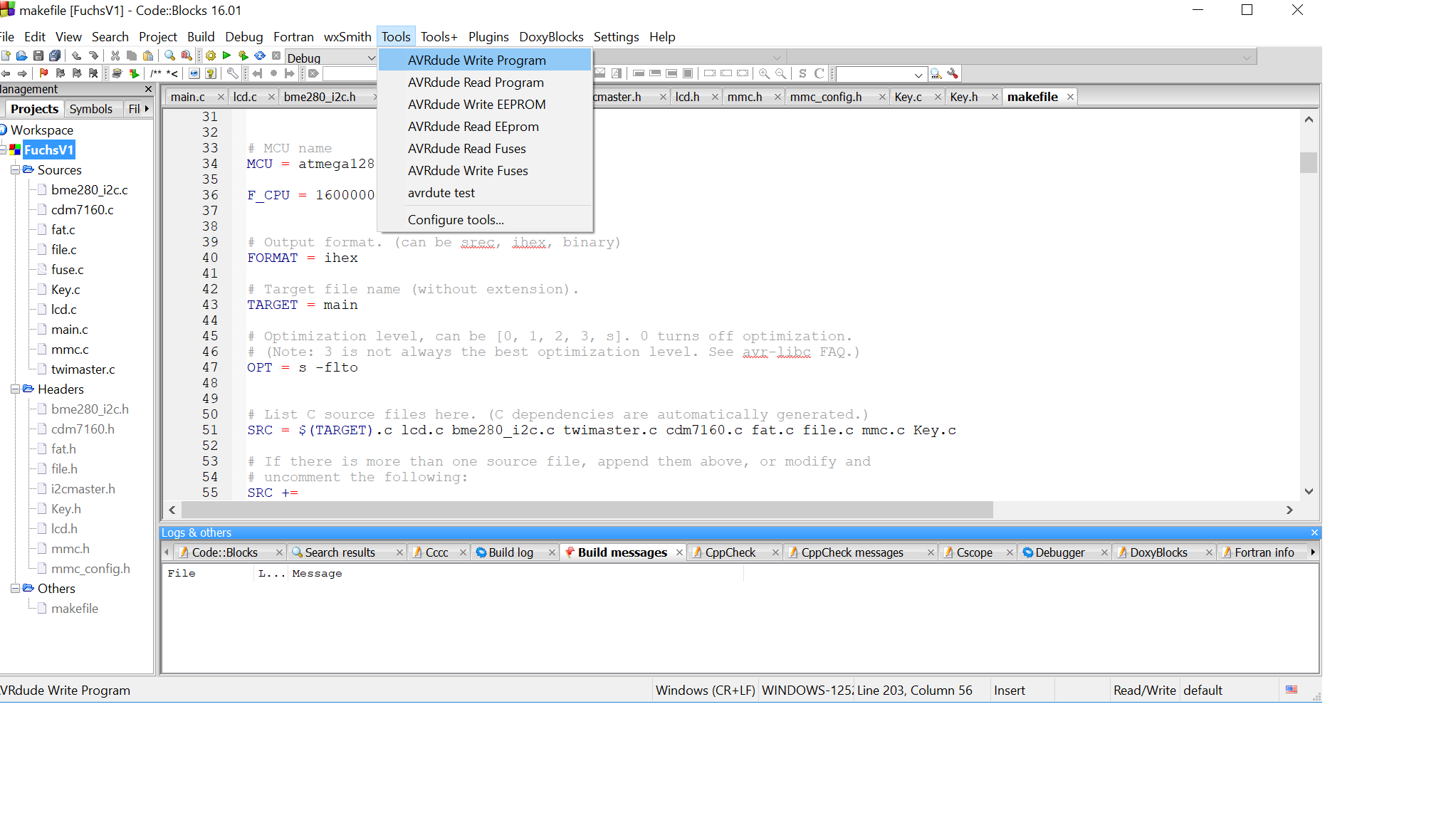Click the avrdute test menu entry
The height and width of the screenshot is (840, 1451).
coord(486,193)
